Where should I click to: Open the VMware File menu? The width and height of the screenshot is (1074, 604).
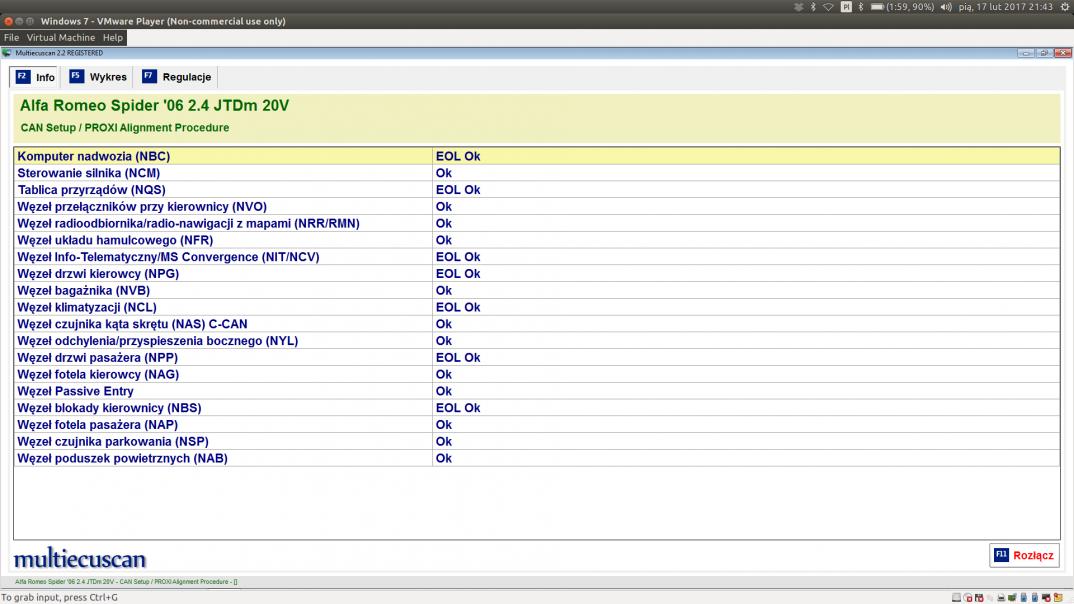click(11, 38)
